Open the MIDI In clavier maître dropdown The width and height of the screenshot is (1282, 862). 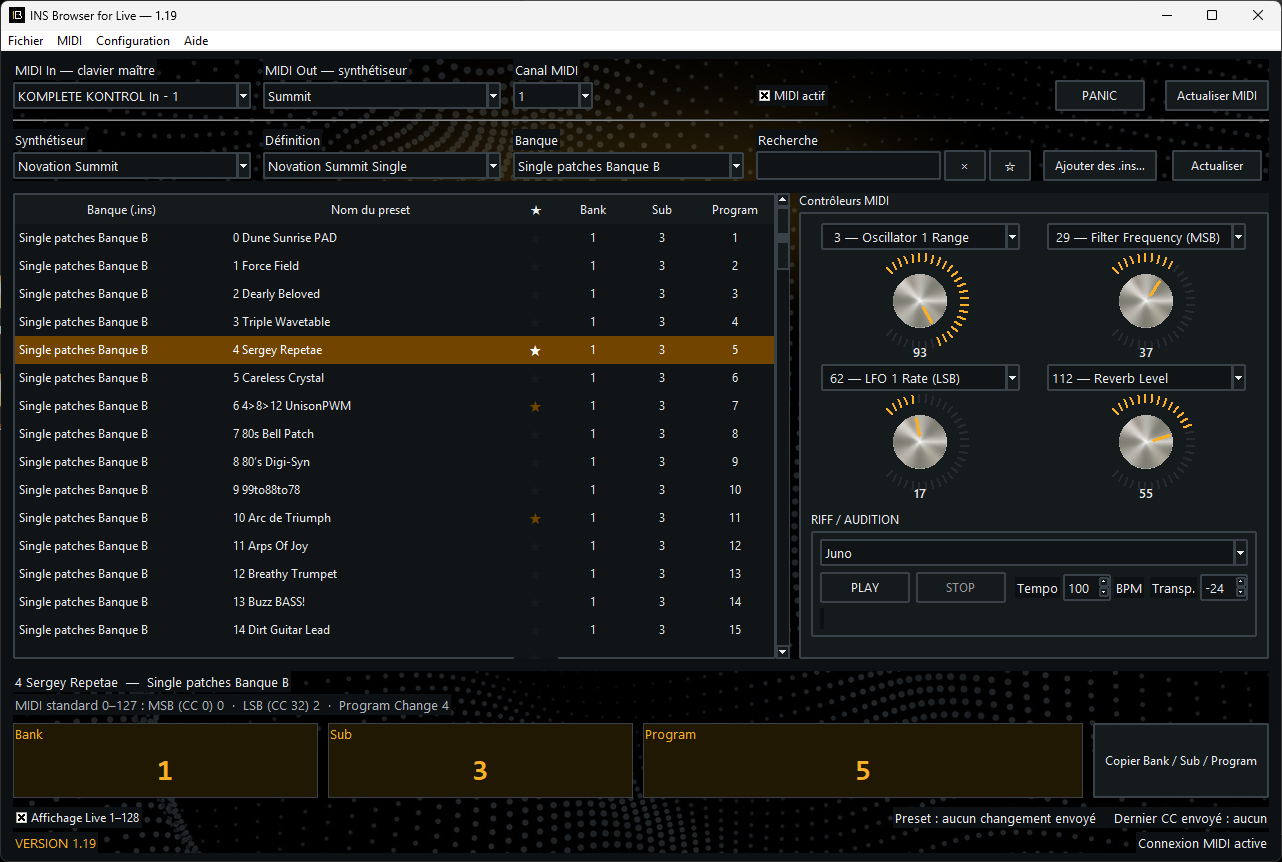132,96
